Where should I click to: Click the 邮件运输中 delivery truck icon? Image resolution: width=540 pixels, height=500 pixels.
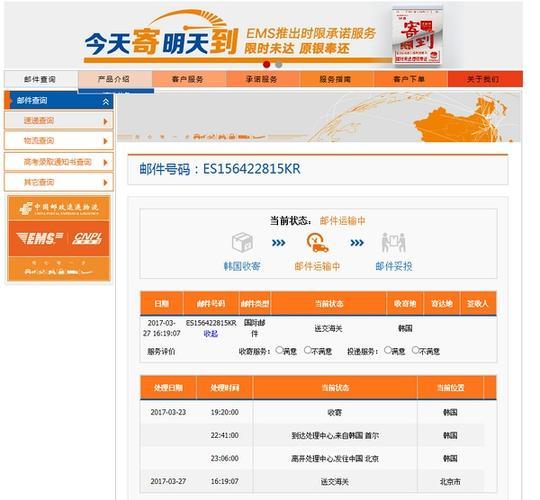click(x=317, y=242)
